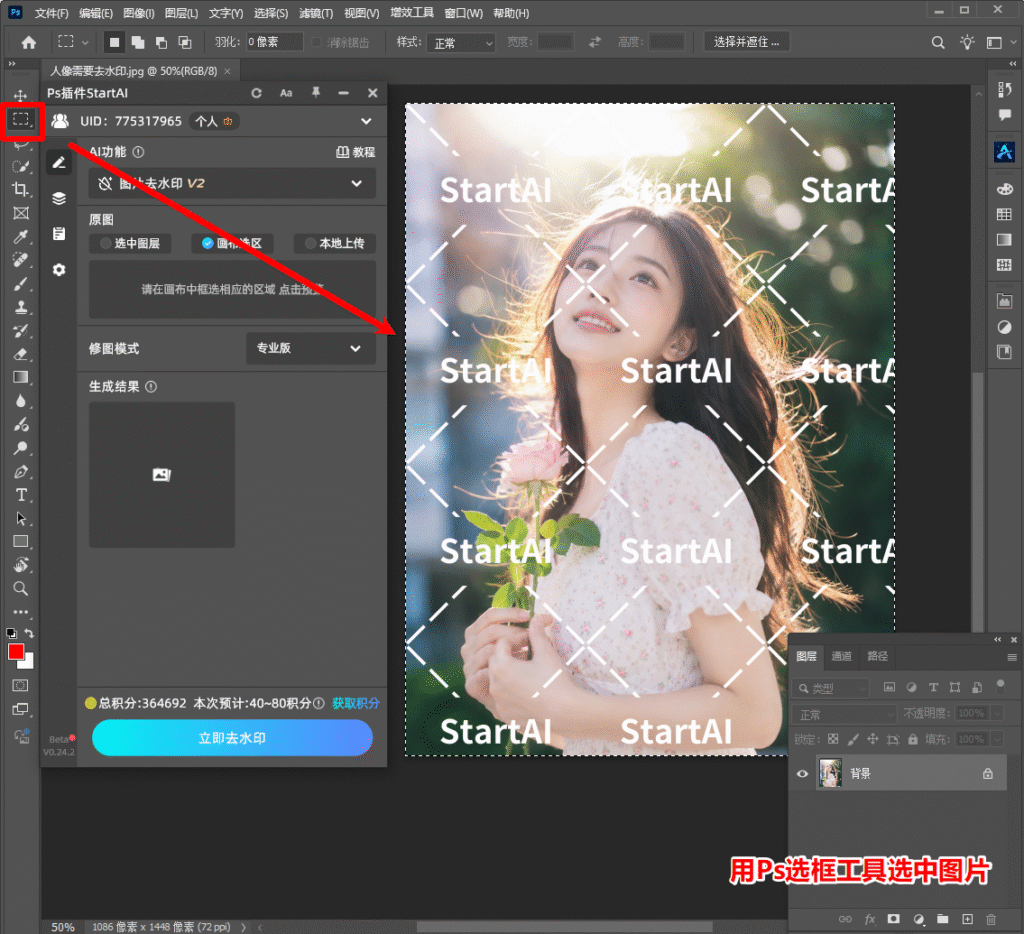Open StartAI settings gear icon
The image size is (1024, 934).
pyautogui.click(x=59, y=270)
